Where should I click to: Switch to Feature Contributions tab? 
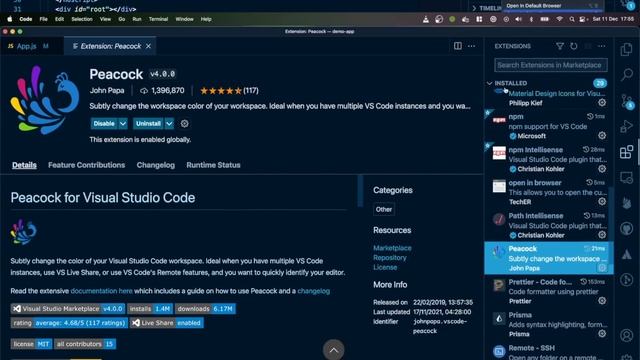tap(87, 165)
